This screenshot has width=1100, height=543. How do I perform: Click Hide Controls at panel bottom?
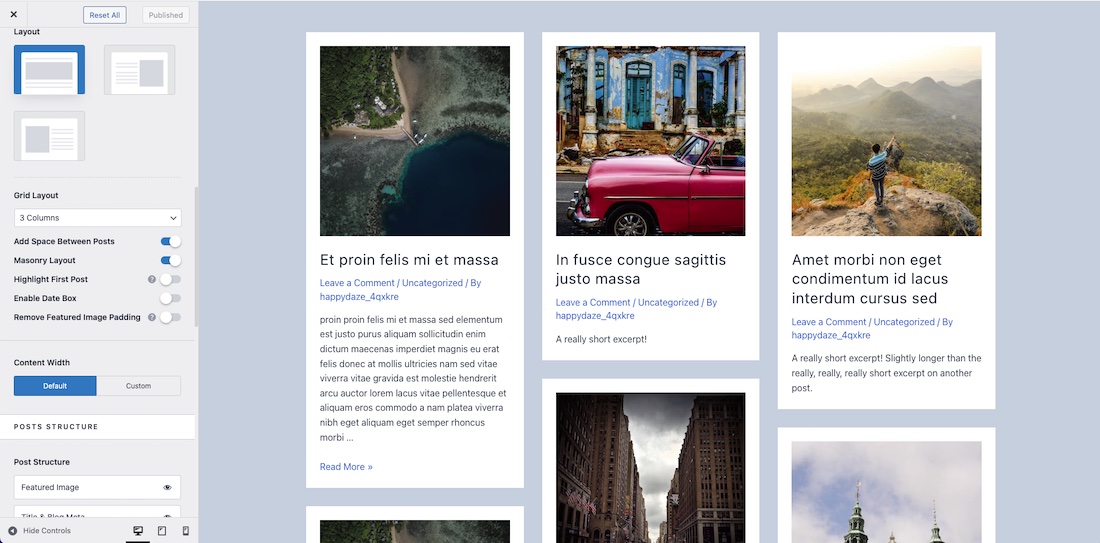[39, 530]
